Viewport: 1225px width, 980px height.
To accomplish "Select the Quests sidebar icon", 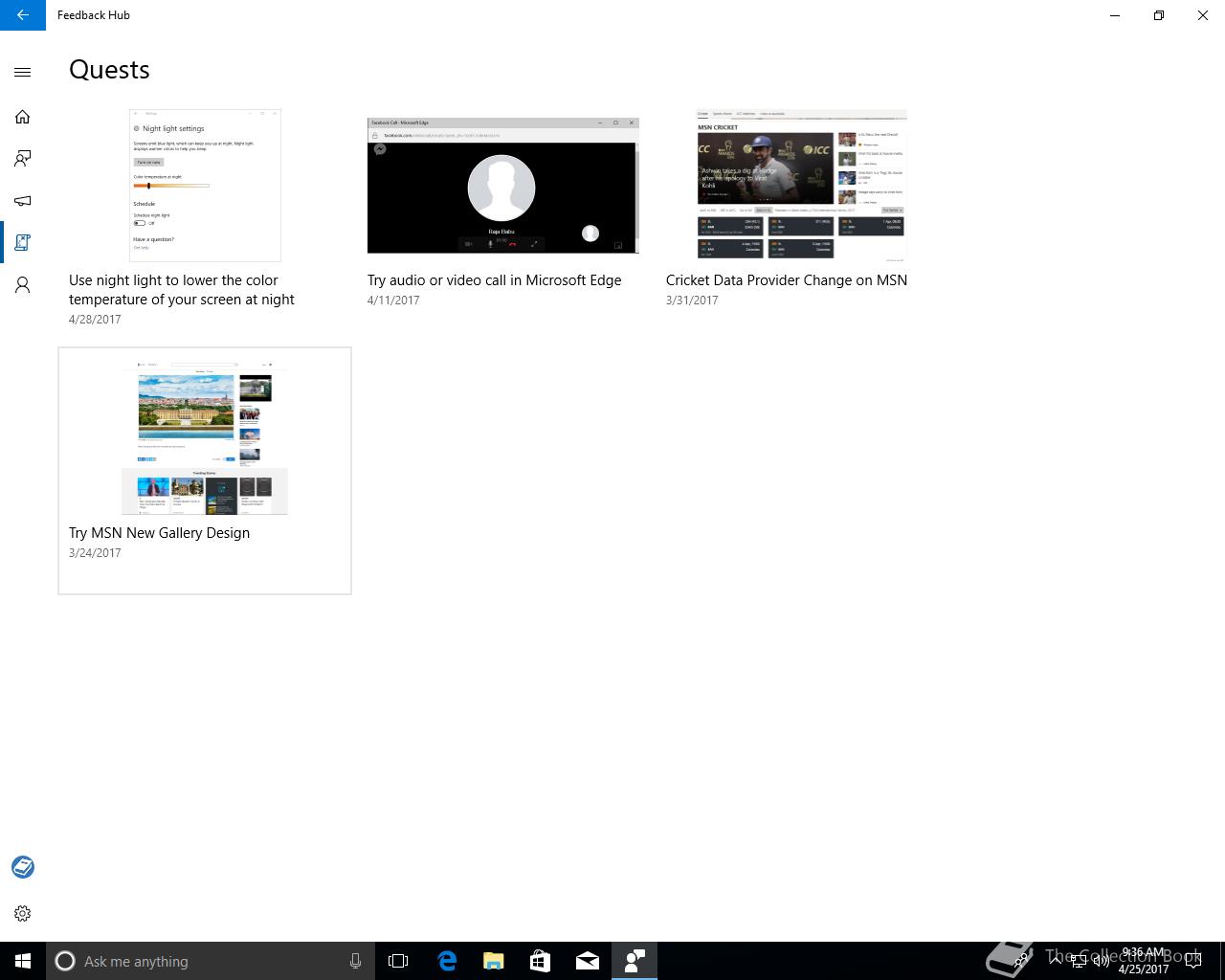I will pyautogui.click(x=23, y=243).
